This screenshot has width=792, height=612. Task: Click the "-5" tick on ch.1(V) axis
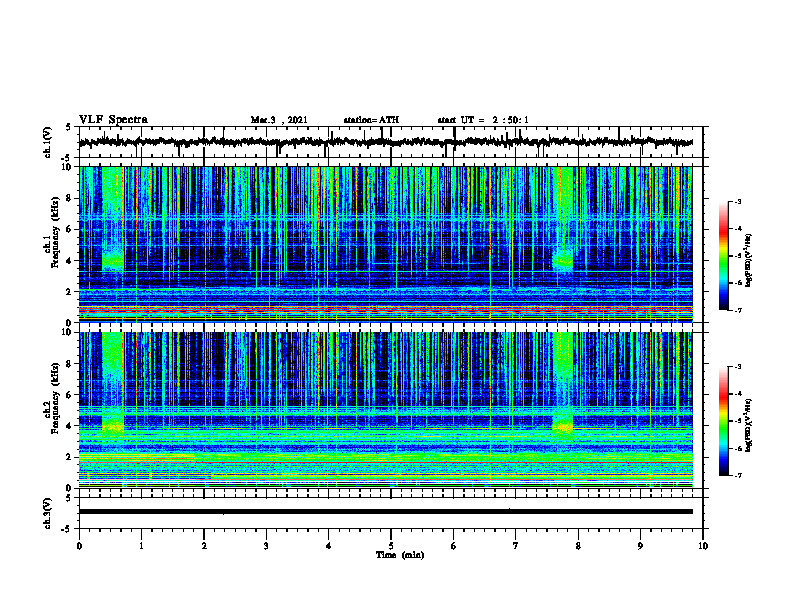67,158
